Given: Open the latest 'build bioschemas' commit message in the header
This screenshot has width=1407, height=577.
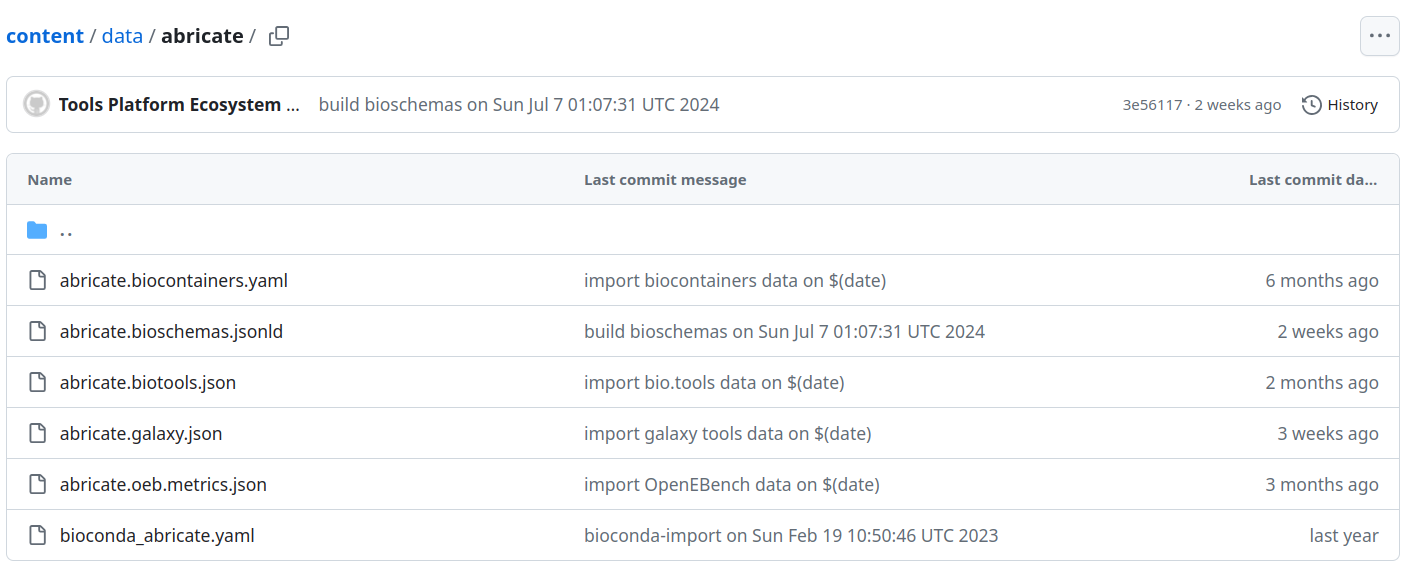Looking at the screenshot, I should click(519, 105).
